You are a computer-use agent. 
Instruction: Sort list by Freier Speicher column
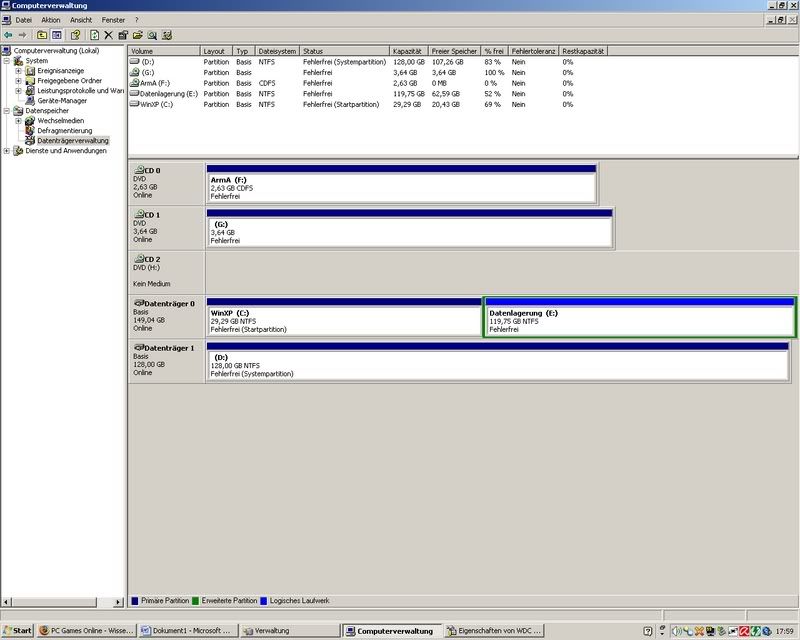[453, 50]
